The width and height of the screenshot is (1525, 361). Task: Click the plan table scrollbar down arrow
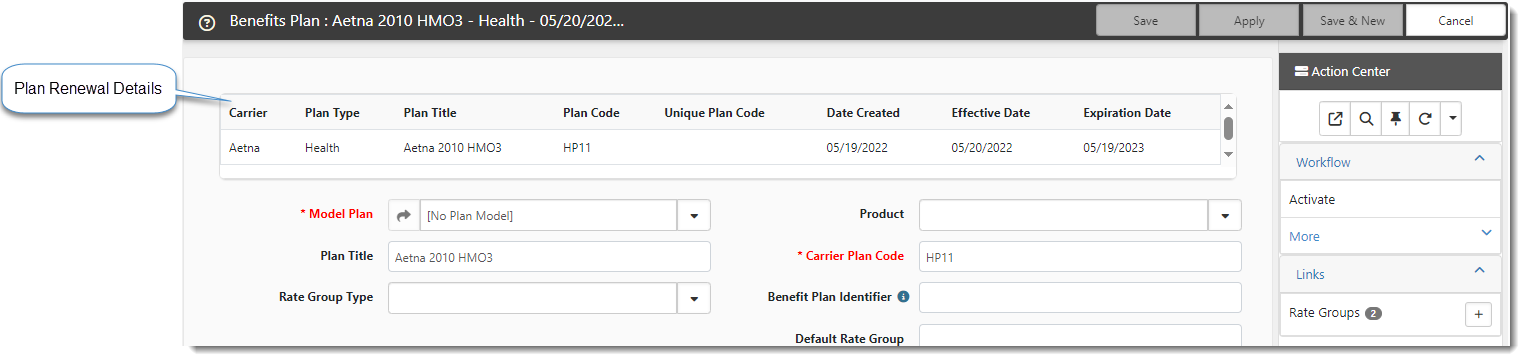pyautogui.click(x=1228, y=154)
